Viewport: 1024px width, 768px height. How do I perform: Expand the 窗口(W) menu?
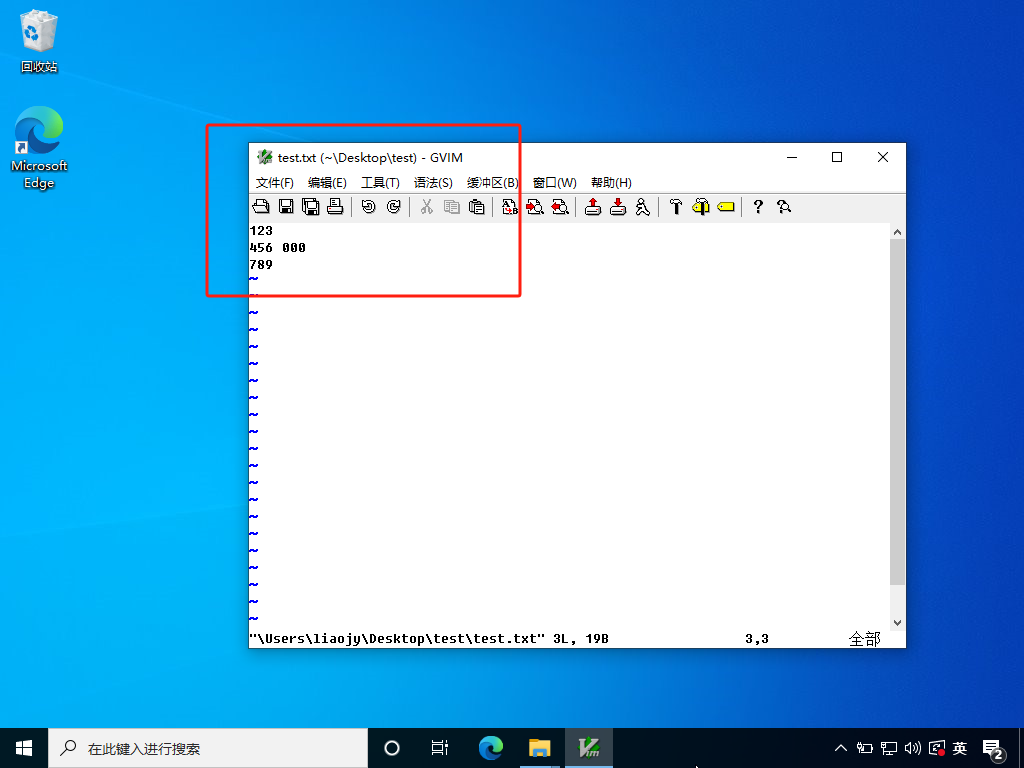coord(554,183)
